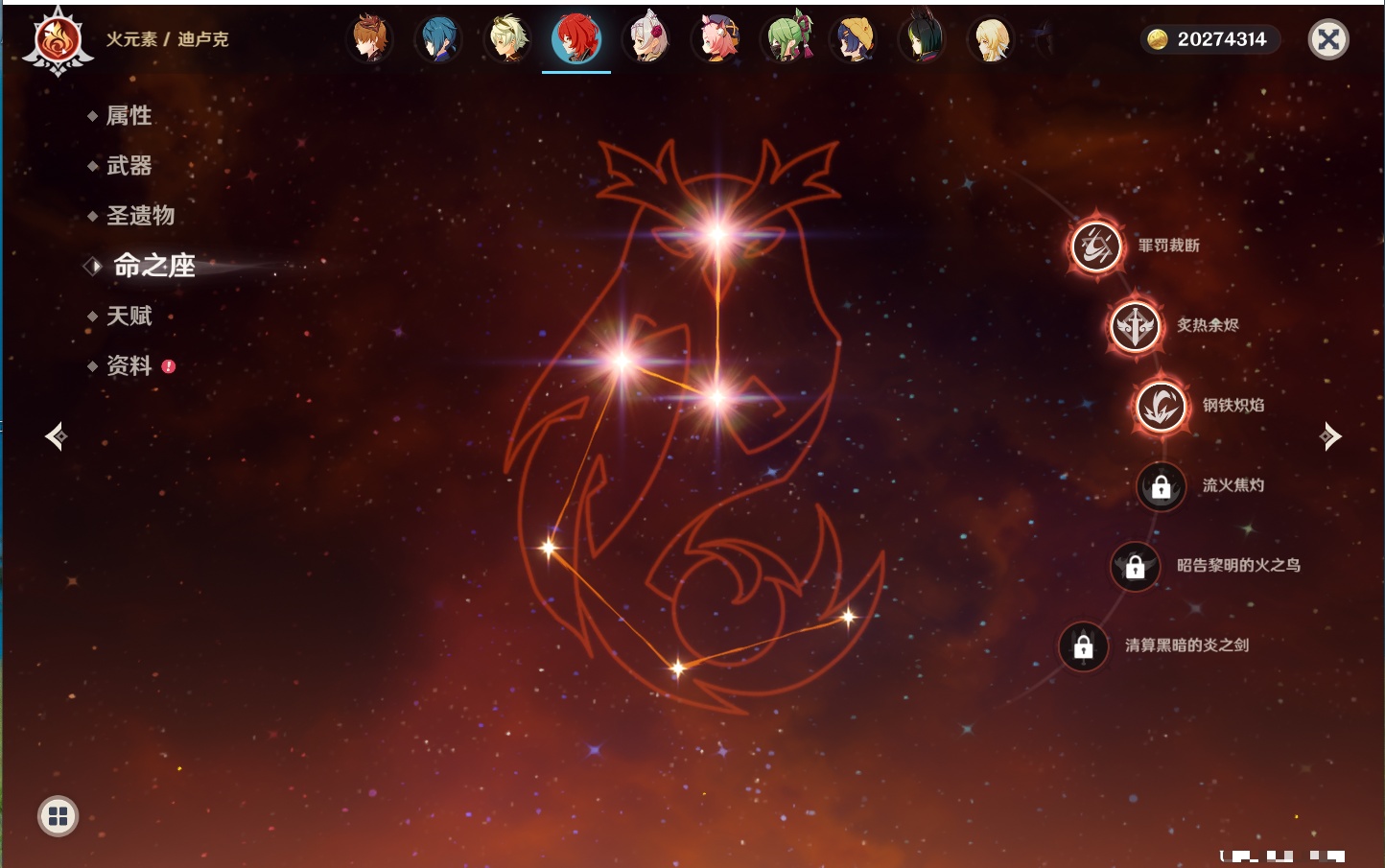Select the long blonde-haired character portrait
Viewport: 1385px width, 868px height.
(991, 38)
